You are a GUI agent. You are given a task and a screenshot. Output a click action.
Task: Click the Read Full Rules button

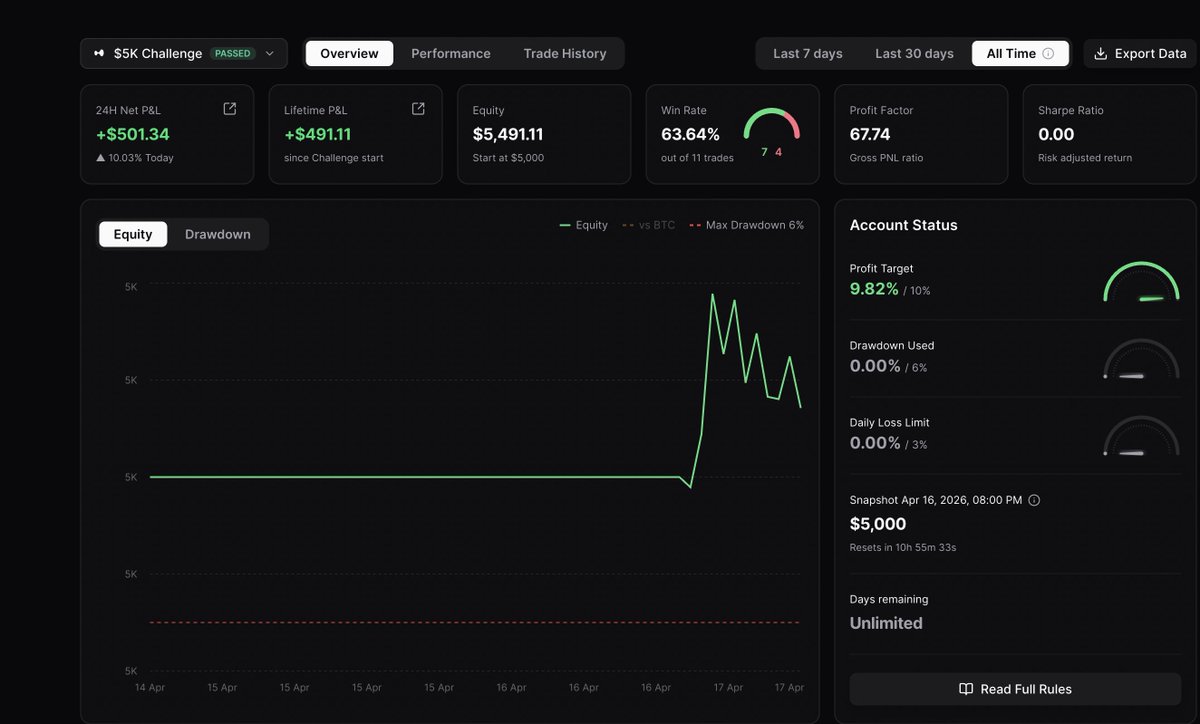pyautogui.click(x=1015, y=689)
